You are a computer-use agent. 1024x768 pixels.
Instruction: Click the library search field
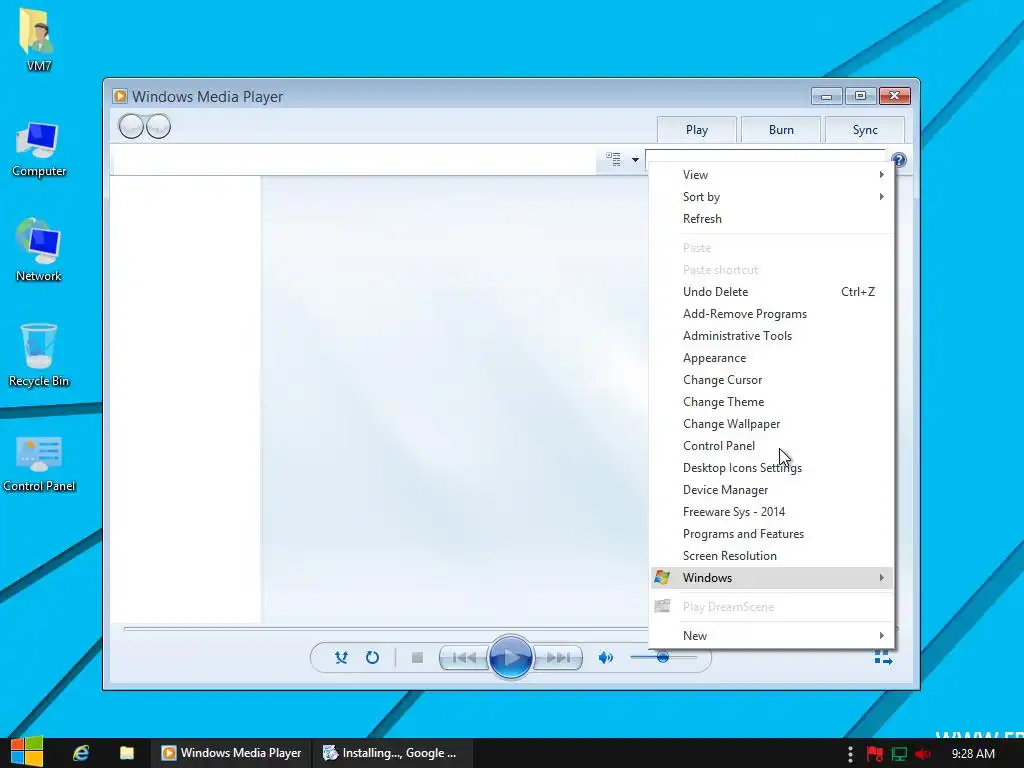point(765,157)
